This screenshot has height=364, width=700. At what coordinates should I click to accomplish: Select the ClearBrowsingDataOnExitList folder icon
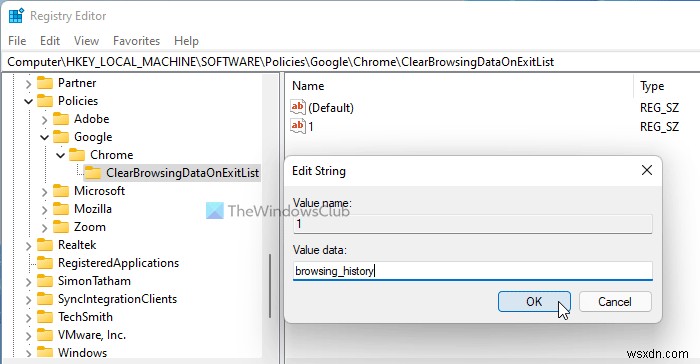(x=93, y=173)
